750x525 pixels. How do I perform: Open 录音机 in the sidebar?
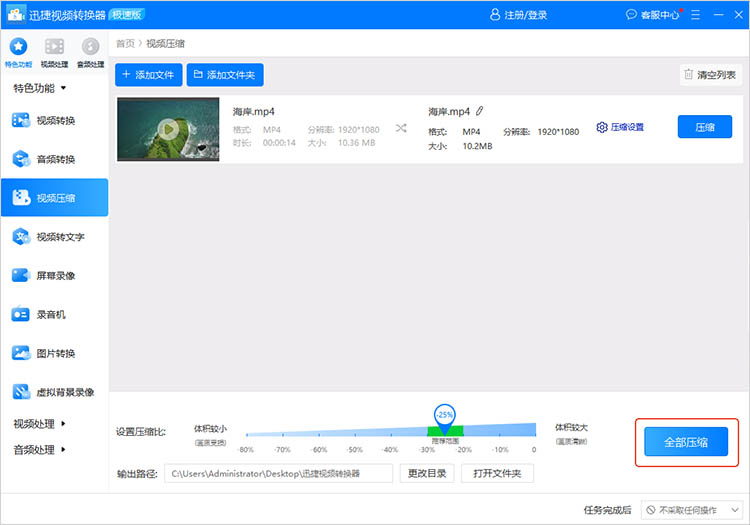tap(54, 314)
